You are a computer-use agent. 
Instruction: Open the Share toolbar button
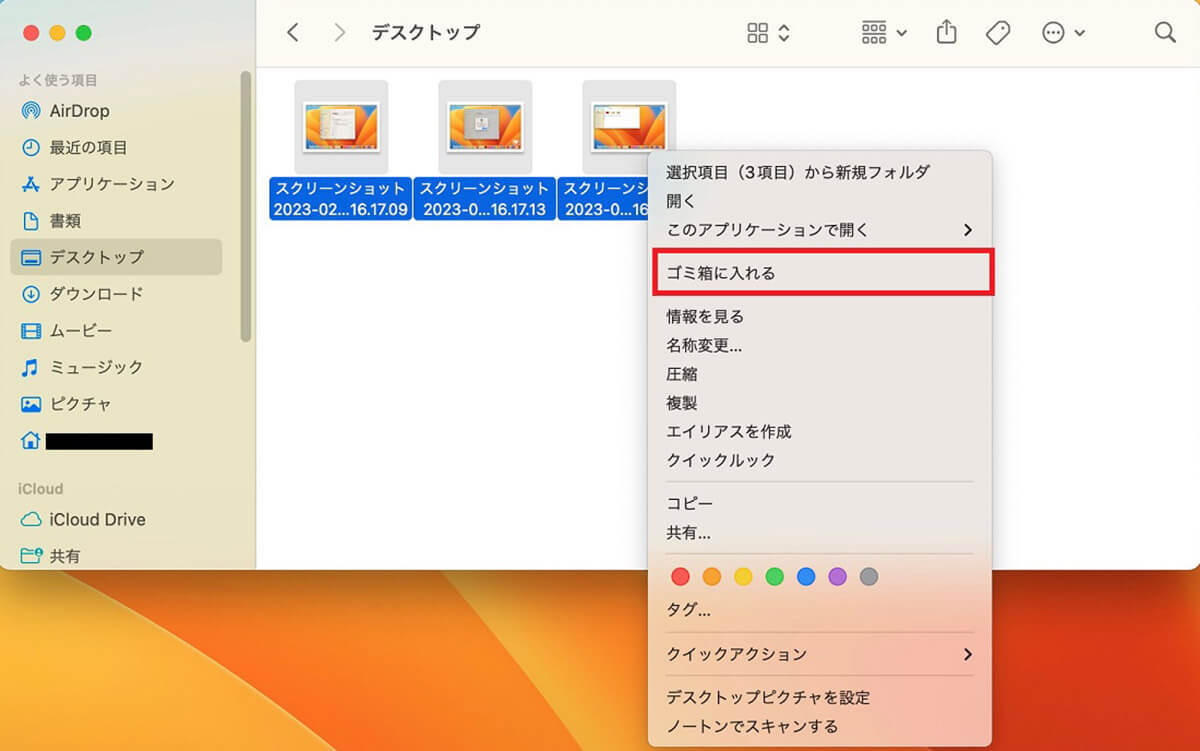946,33
